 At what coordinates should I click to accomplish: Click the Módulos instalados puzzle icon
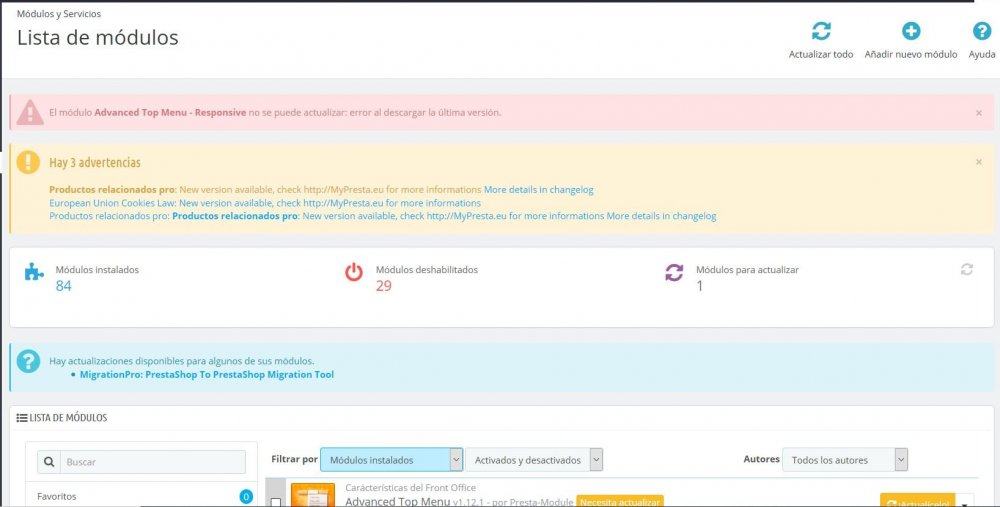[x=34, y=272]
